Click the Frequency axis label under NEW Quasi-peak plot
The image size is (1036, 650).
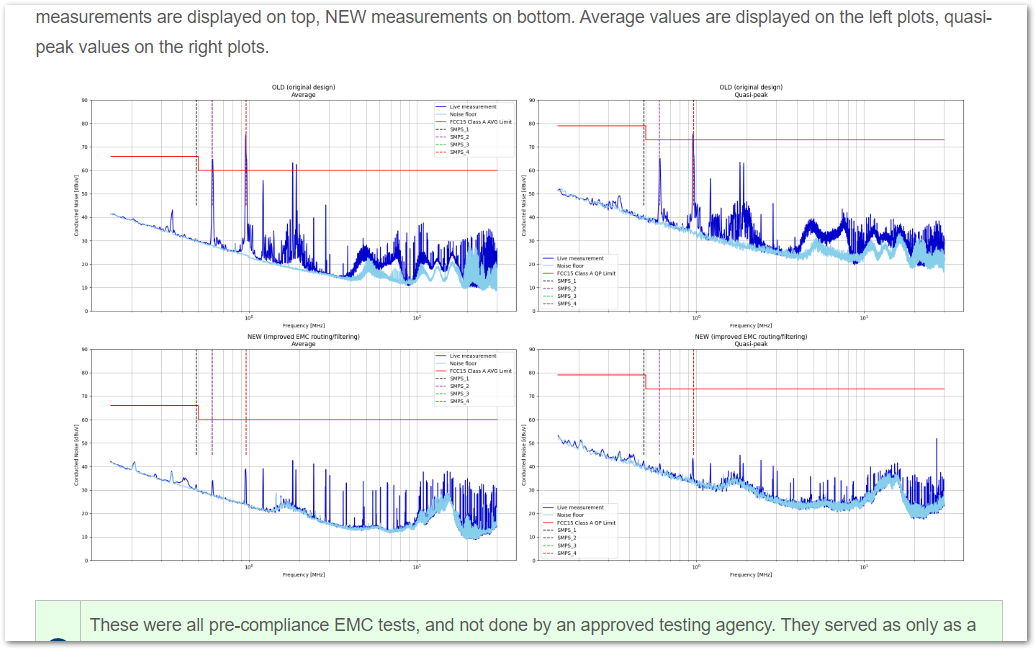coord(750,574)
